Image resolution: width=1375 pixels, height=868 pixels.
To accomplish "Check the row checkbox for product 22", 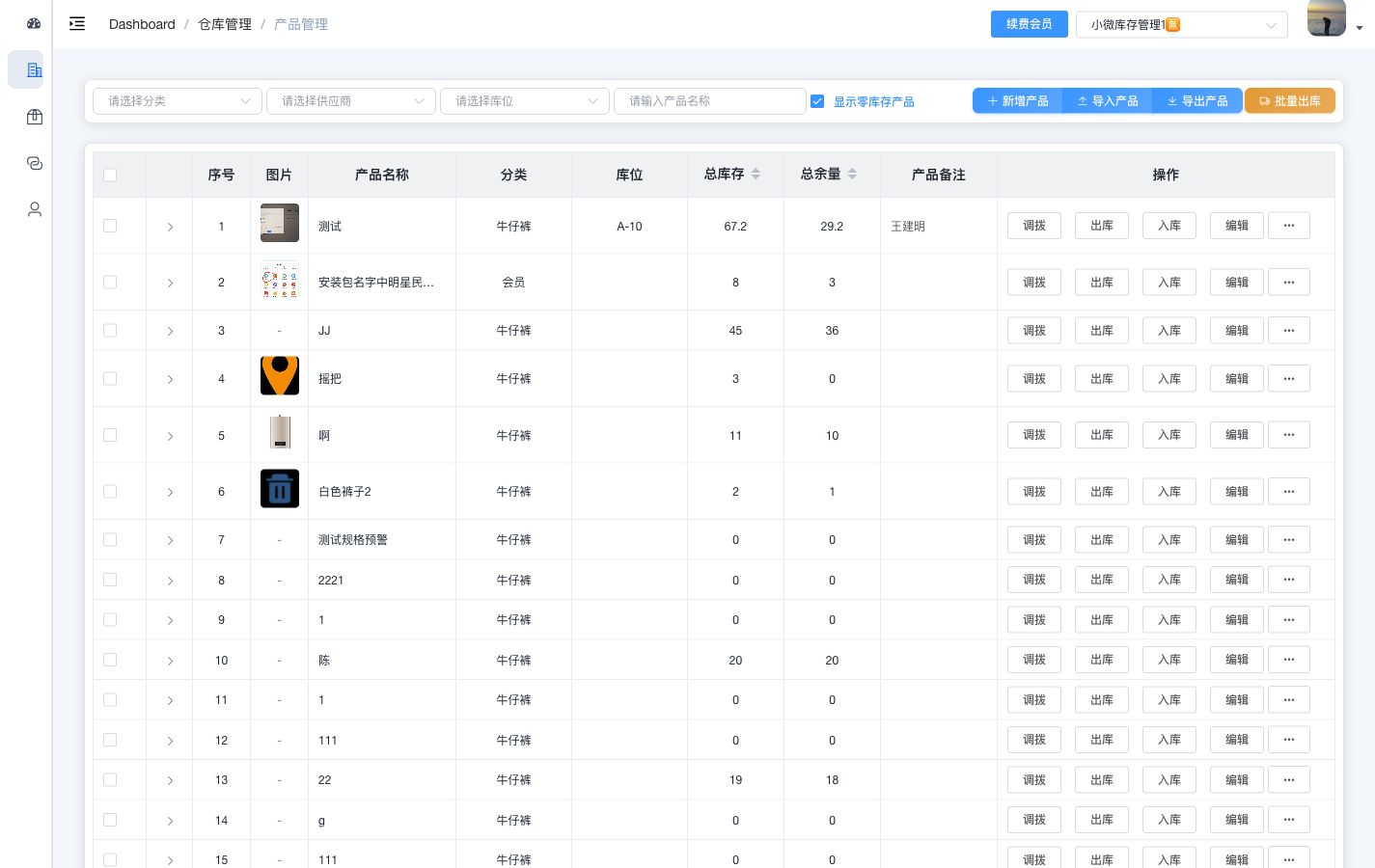I will coord(110,780).
